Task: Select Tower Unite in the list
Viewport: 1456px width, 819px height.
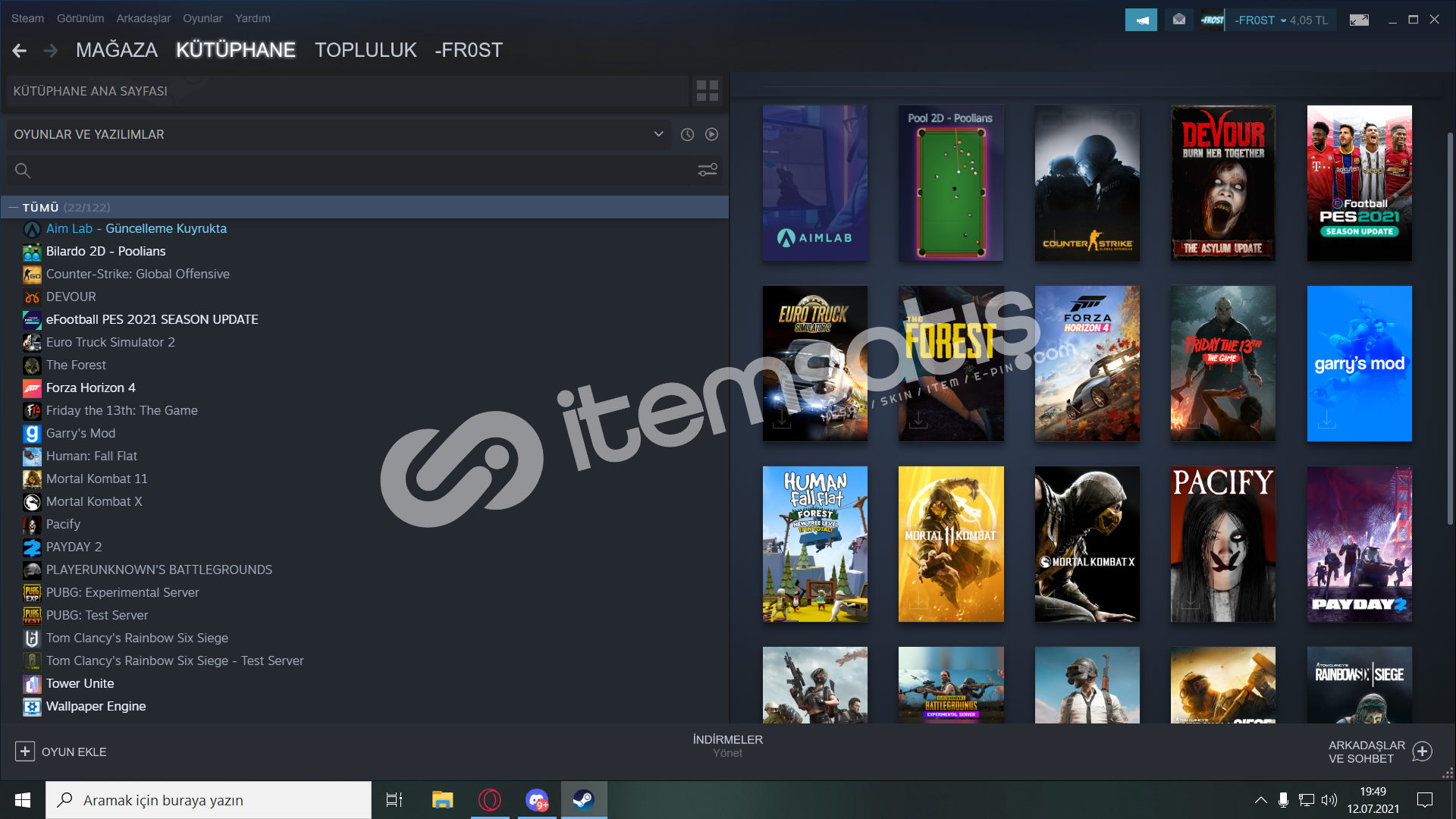Action: 80,683
